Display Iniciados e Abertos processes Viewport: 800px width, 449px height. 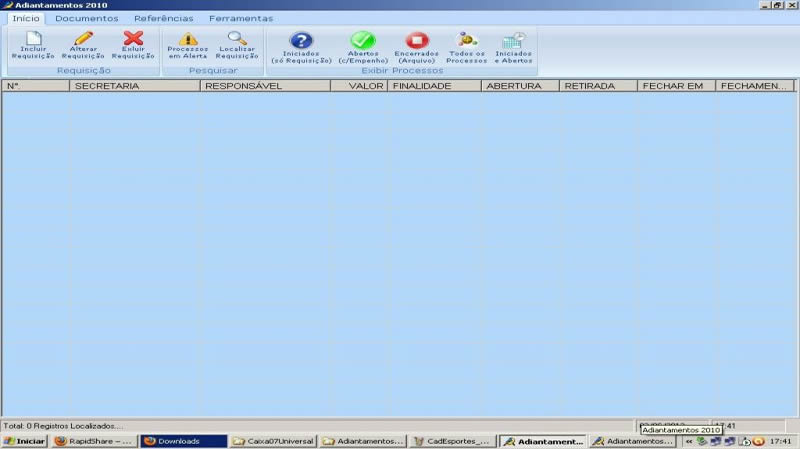click(514, 41)
